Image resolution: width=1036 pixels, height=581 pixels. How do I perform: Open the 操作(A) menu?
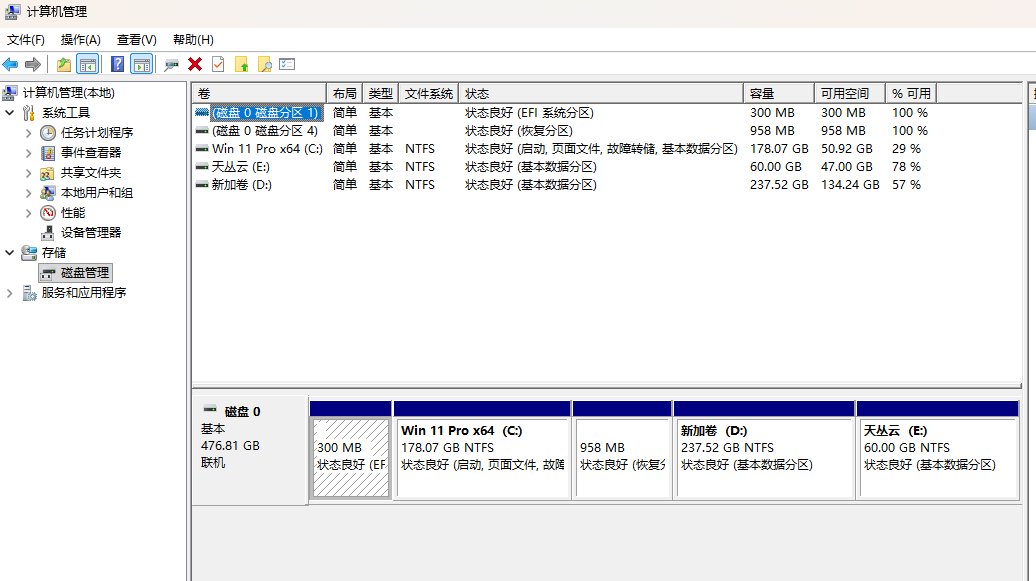coord(80,39)
